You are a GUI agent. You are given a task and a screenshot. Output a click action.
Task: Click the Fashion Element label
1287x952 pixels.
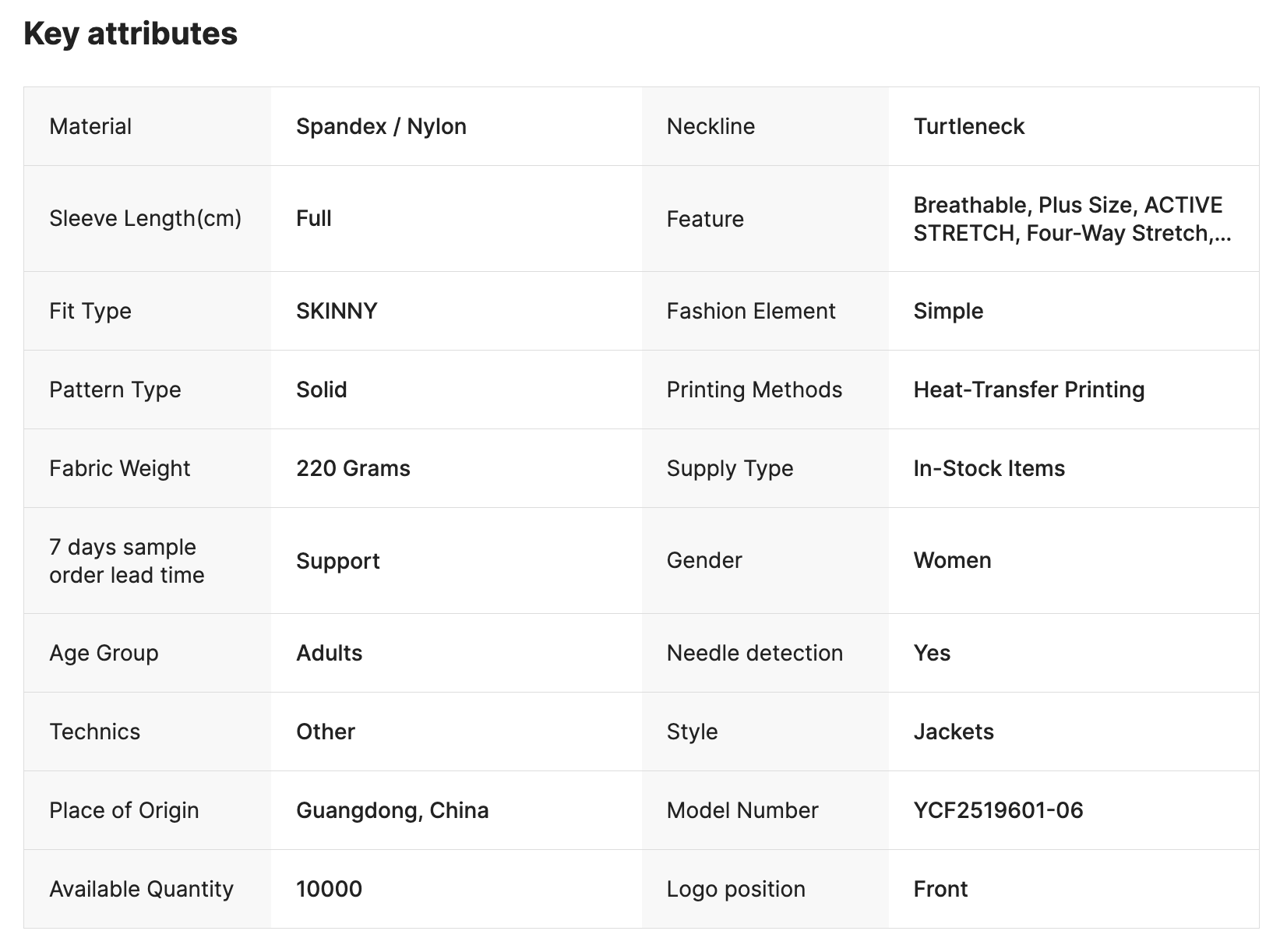(x=750, y=311)
